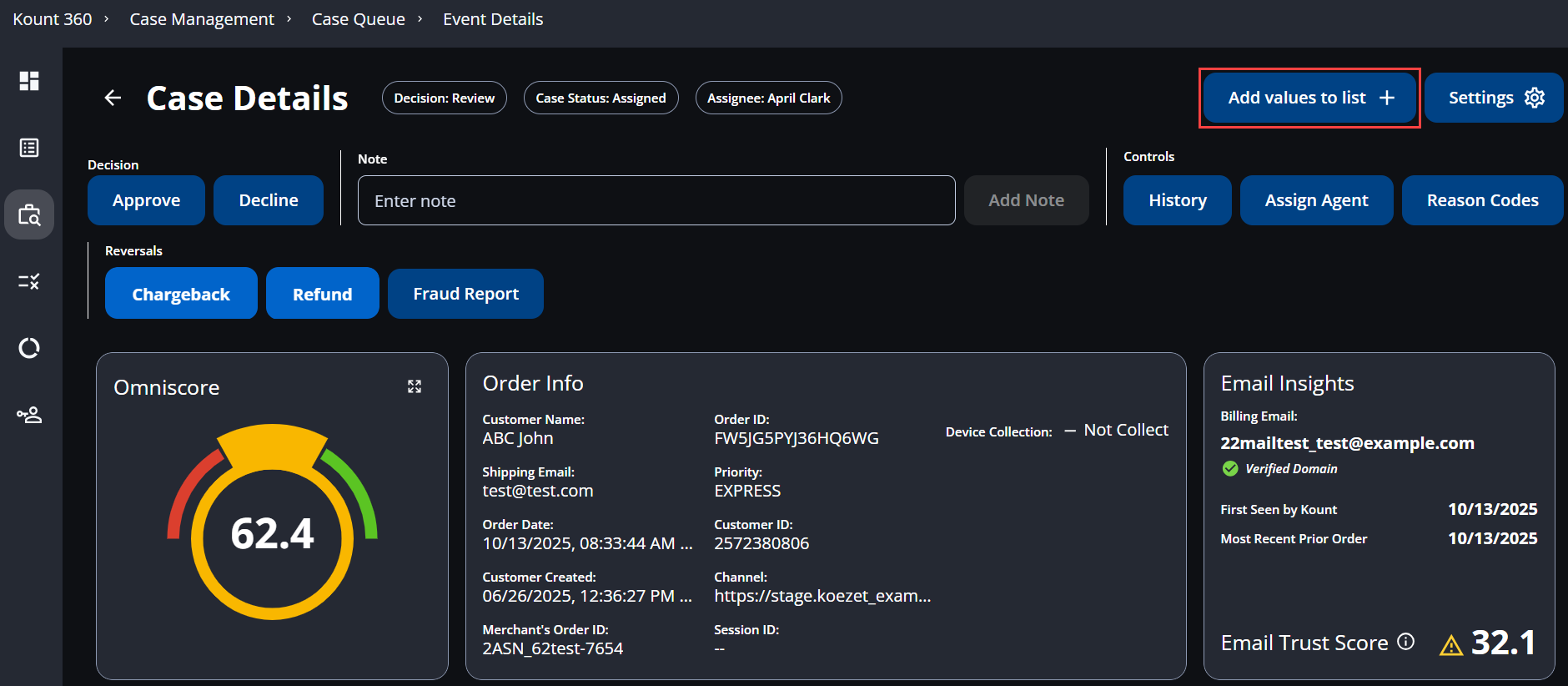Approve the case
The width and height of the screenshot is (1568, 686).
coord(146,200)
